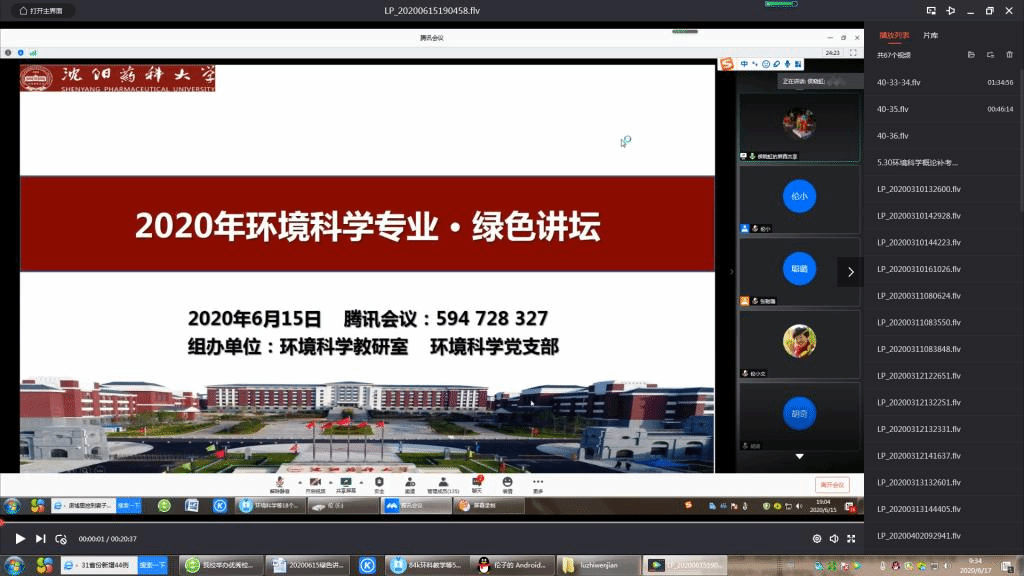The width and height of the screenshot is (1024, 576).
Task: Expand participant list with down arrow
Action: [799, 456]
